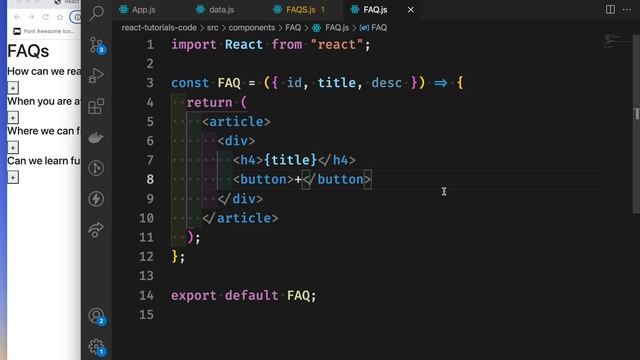Click 'desc' parameter in FAQ props
The width and height of the screenshot is (640, 360).
coord(387,83)
